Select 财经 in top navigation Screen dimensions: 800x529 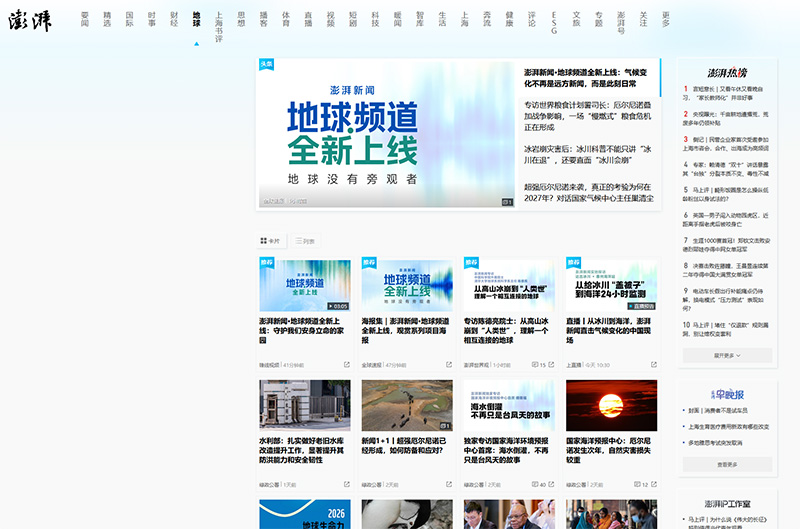[174, 19]
